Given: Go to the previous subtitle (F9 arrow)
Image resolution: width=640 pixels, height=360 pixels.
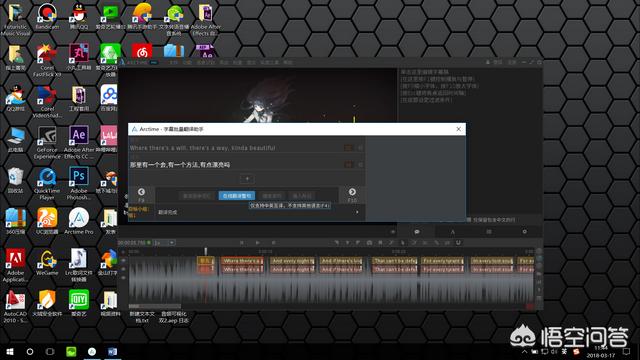Looking at the screenshot, I should coord(141,192).
